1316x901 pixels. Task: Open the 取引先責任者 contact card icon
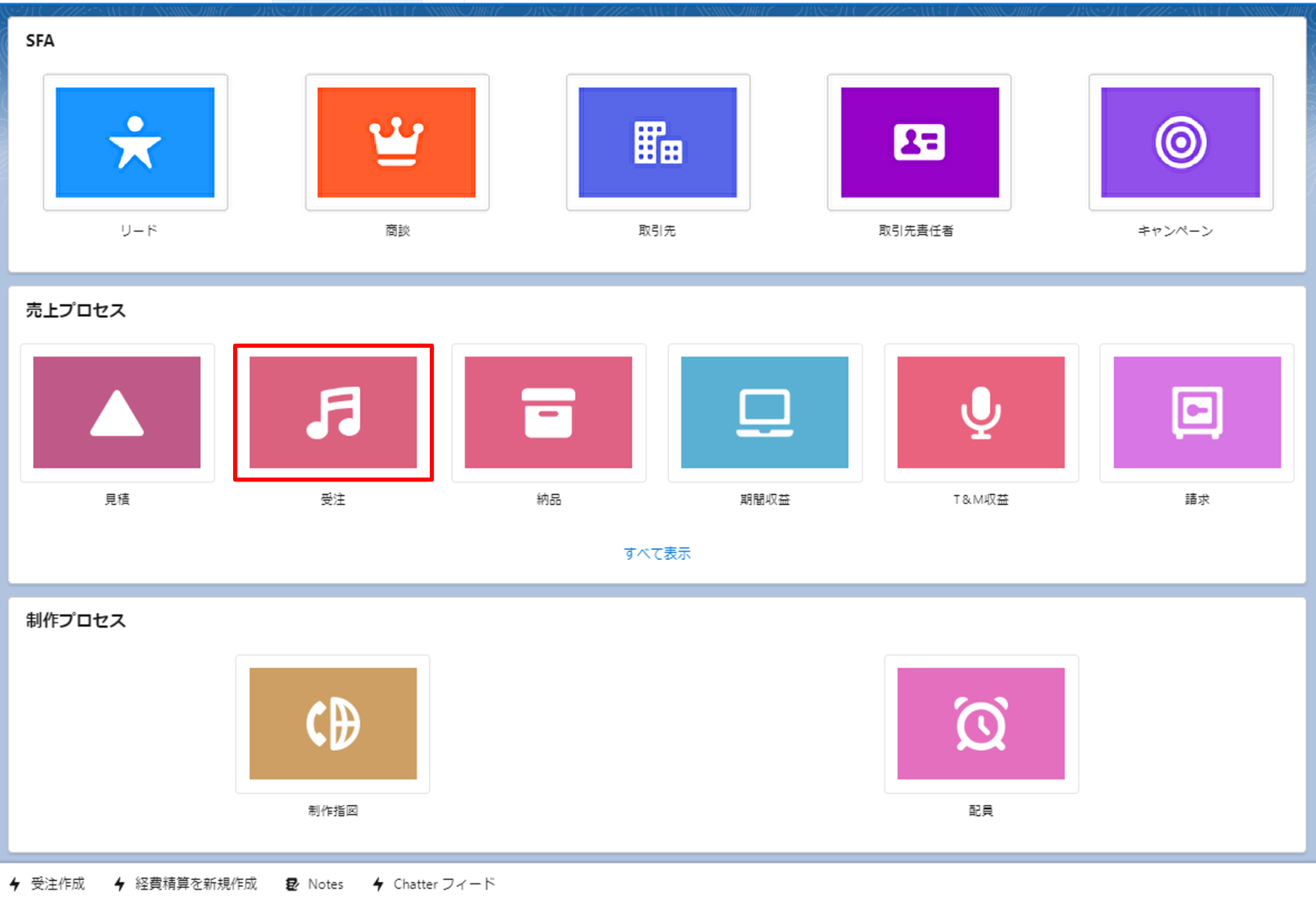tap(920, 142)
